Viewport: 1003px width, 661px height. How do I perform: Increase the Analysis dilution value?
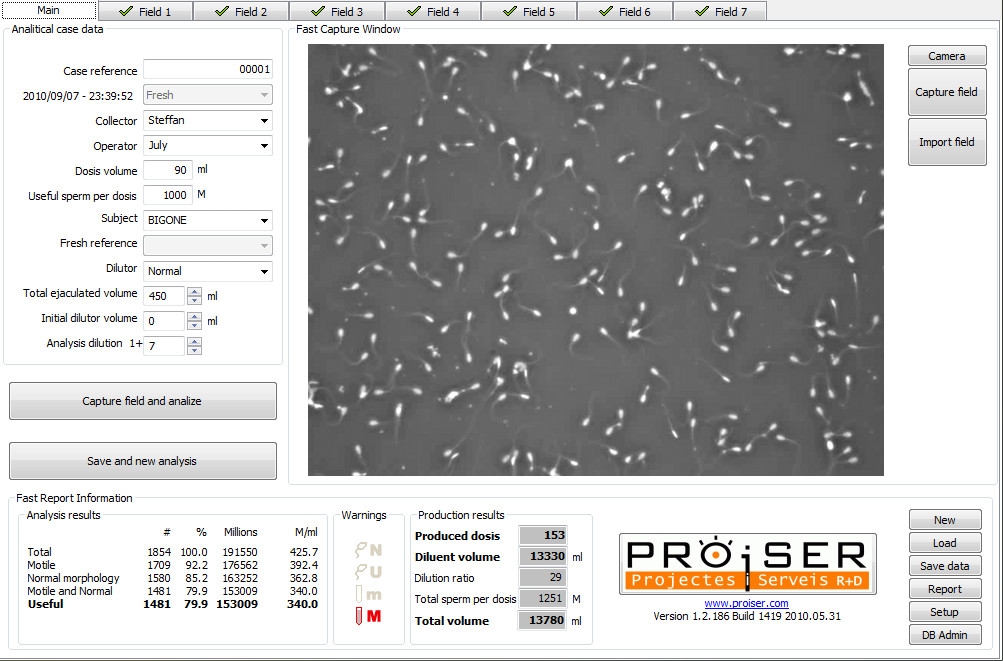click(x=194, y=341)
